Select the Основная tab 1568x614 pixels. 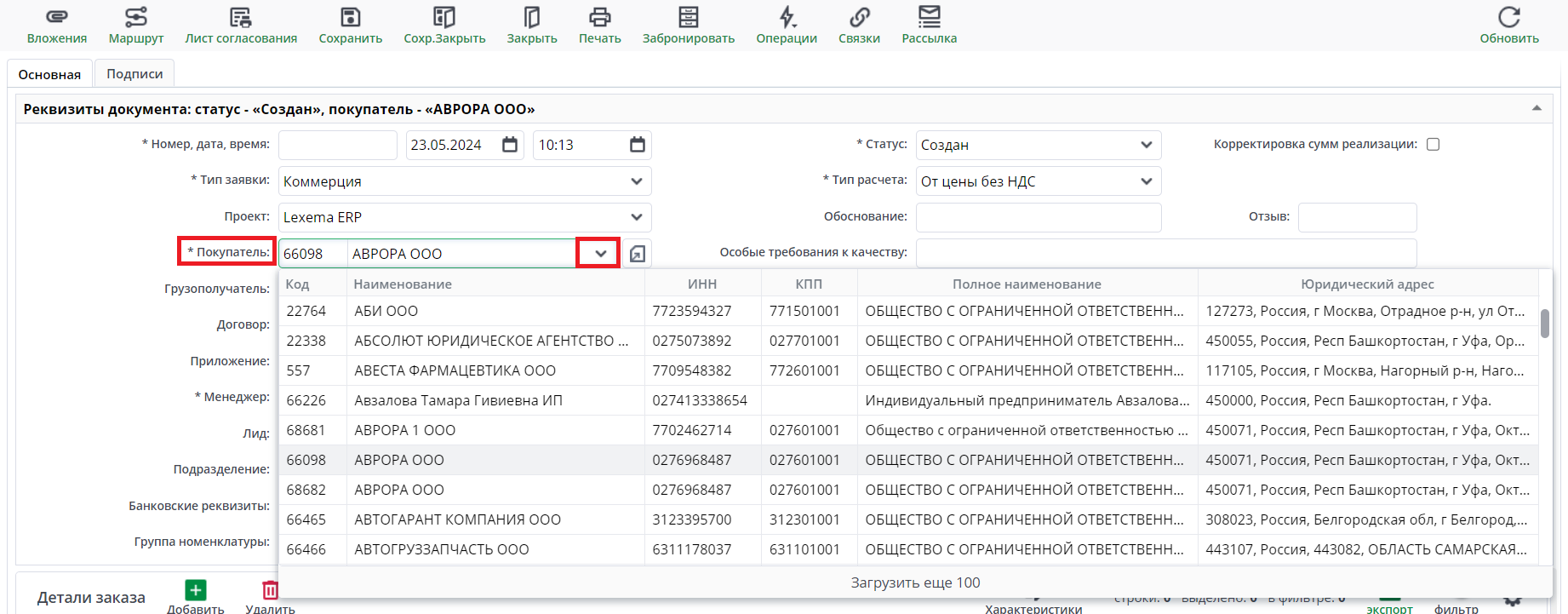point(49,74)
